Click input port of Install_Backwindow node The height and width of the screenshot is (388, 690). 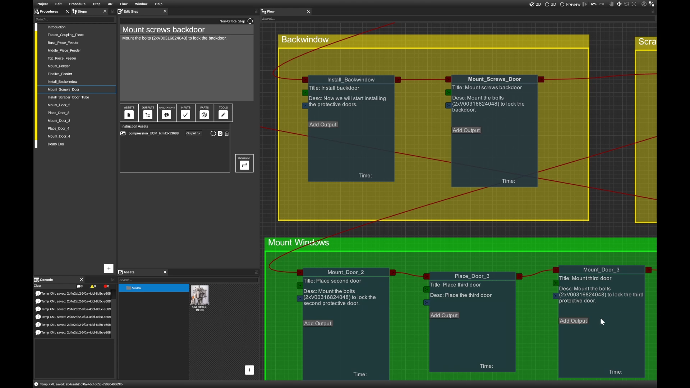305,80
